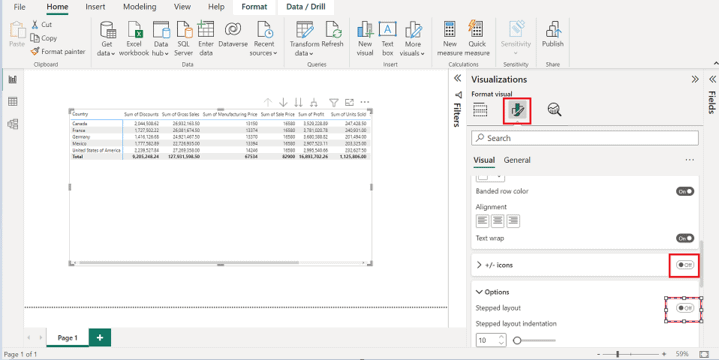Click drill up arrow above the matrix
The height and width of the screenshot is (360, 719).
(268, 102)
